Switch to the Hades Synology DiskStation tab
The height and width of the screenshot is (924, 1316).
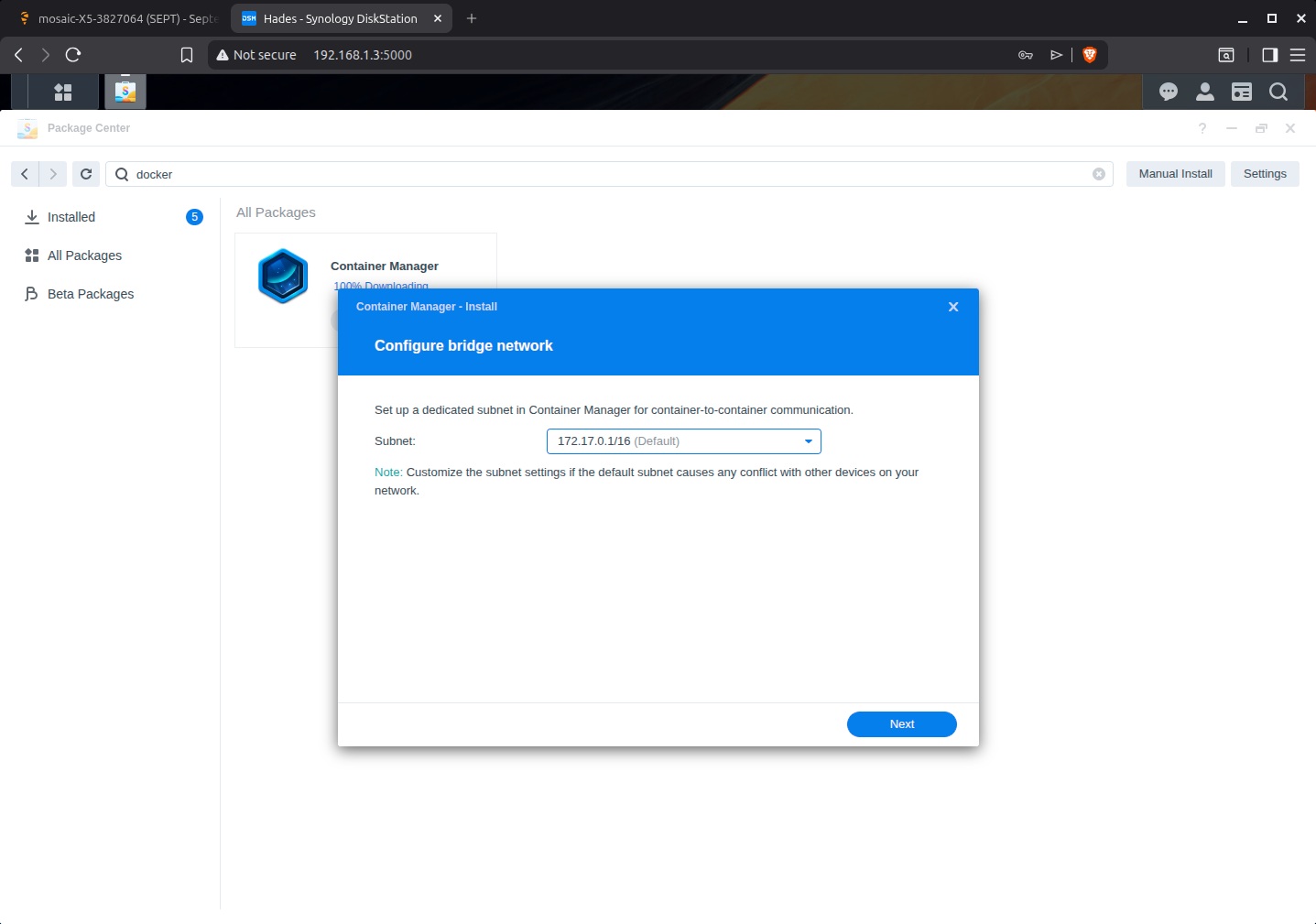pyautogui.click(x=341, y=18)
